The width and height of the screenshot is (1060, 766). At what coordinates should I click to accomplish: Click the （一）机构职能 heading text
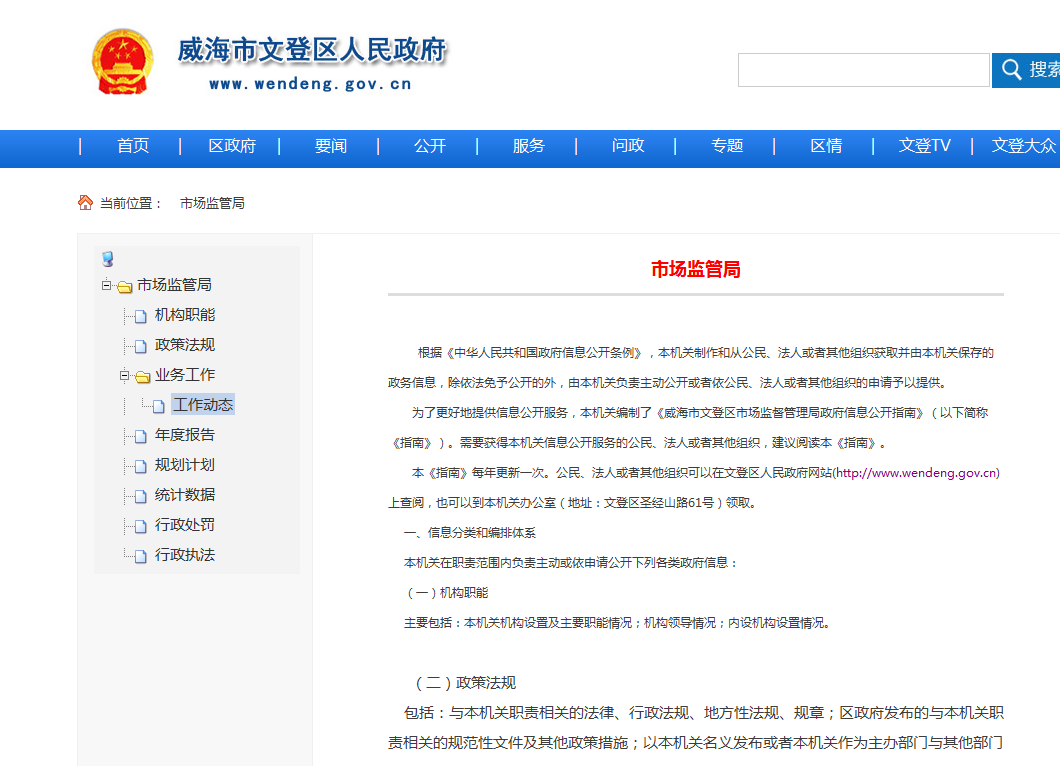coord(446,593)
